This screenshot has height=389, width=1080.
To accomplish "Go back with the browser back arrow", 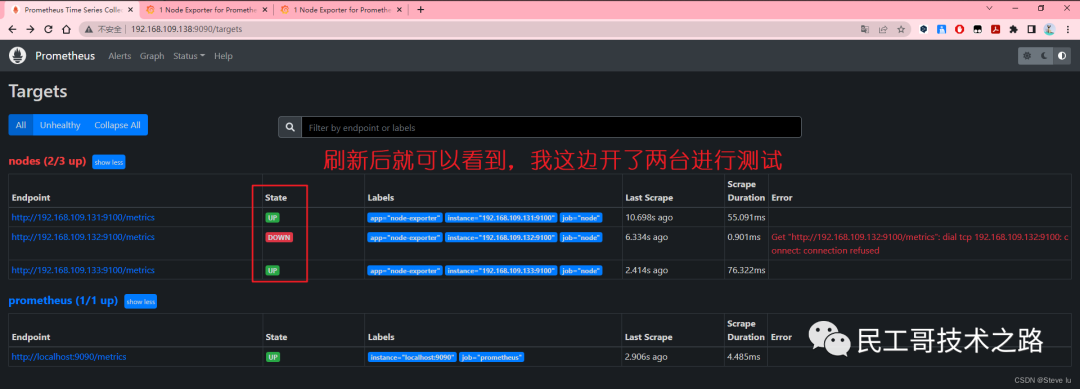I will [x=12, y=30].
